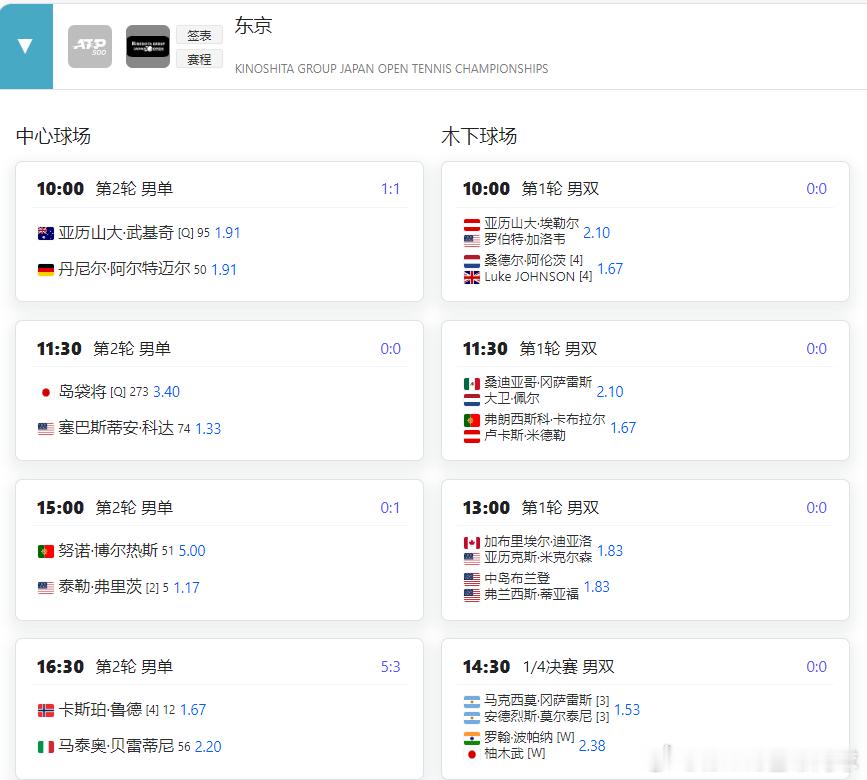Open the 赛程 schedule button
Screen dimensions: 867x780
pos(199,59)
